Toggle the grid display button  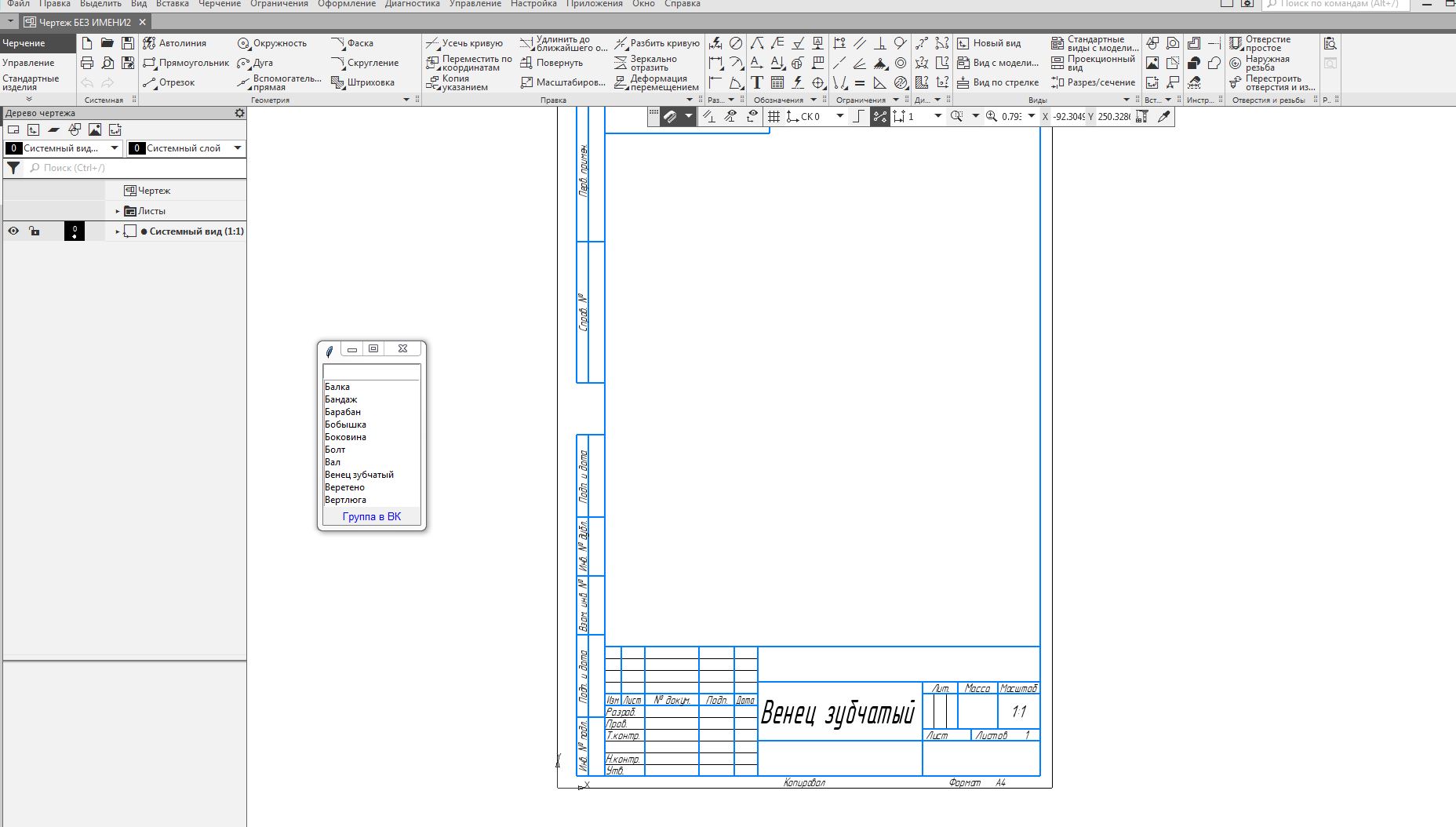[x=773, y=116]
